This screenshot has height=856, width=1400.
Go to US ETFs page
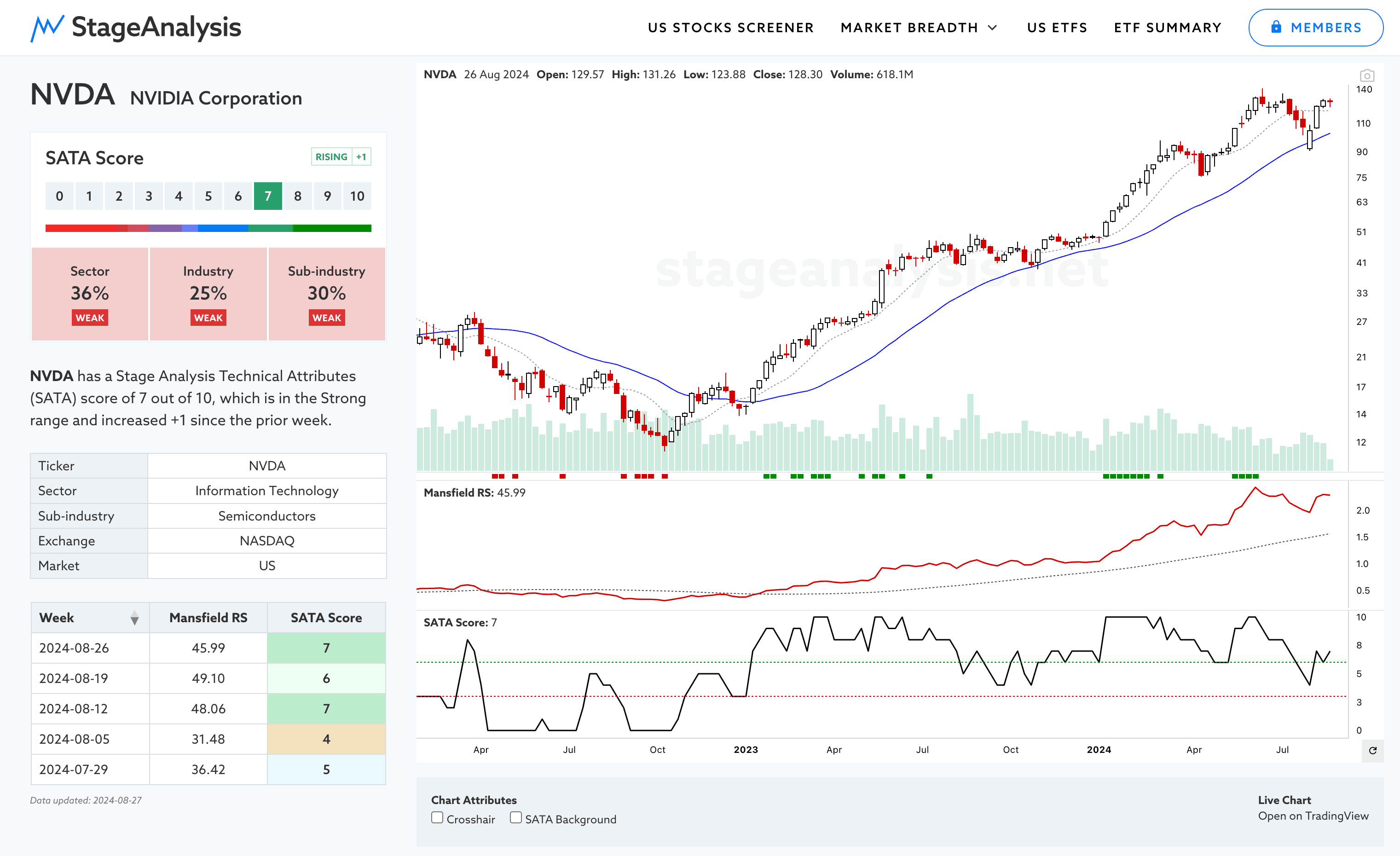coord(1057,28)
